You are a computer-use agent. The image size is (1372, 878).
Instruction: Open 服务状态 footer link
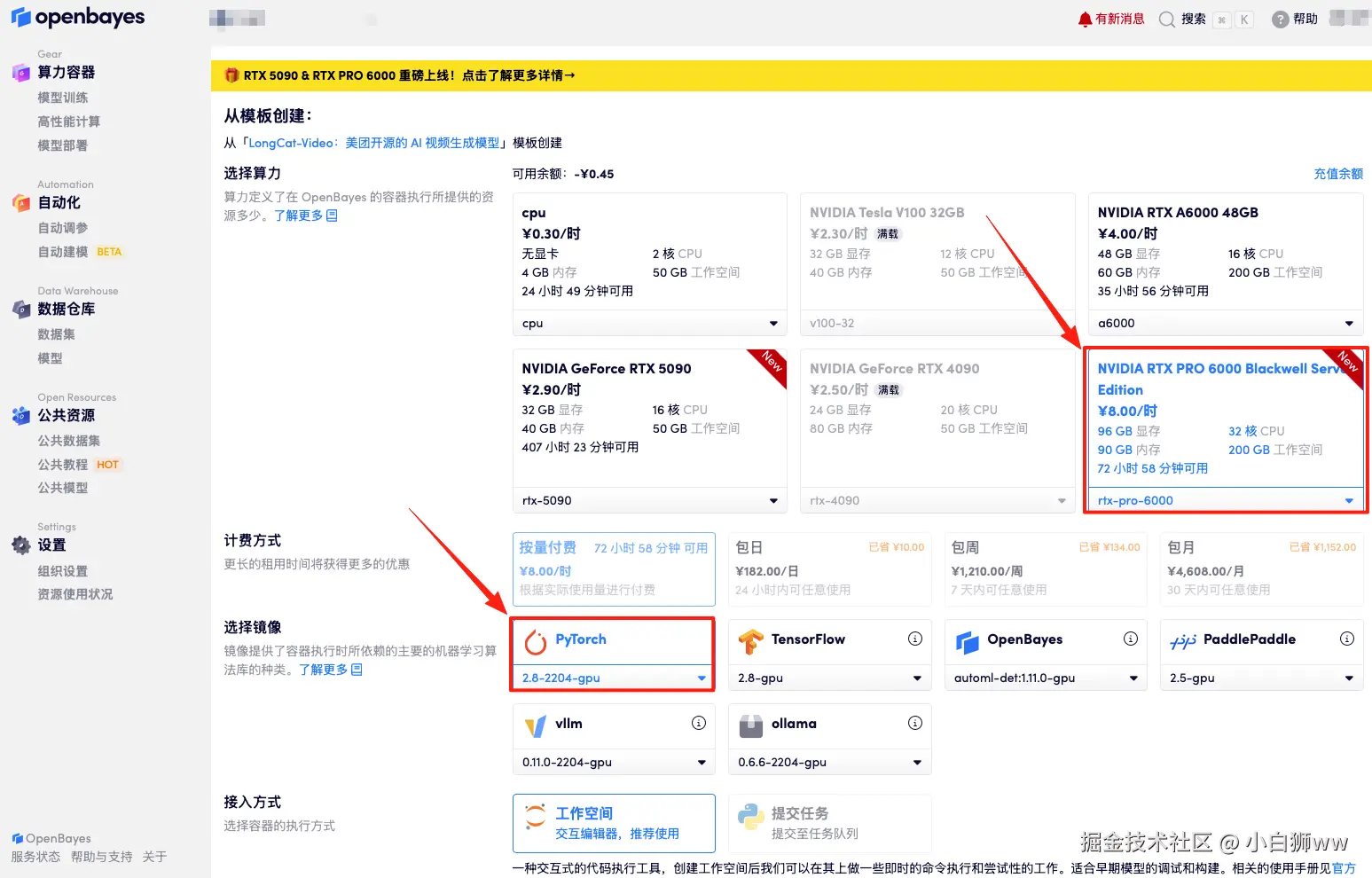click(x=35, y=857)
